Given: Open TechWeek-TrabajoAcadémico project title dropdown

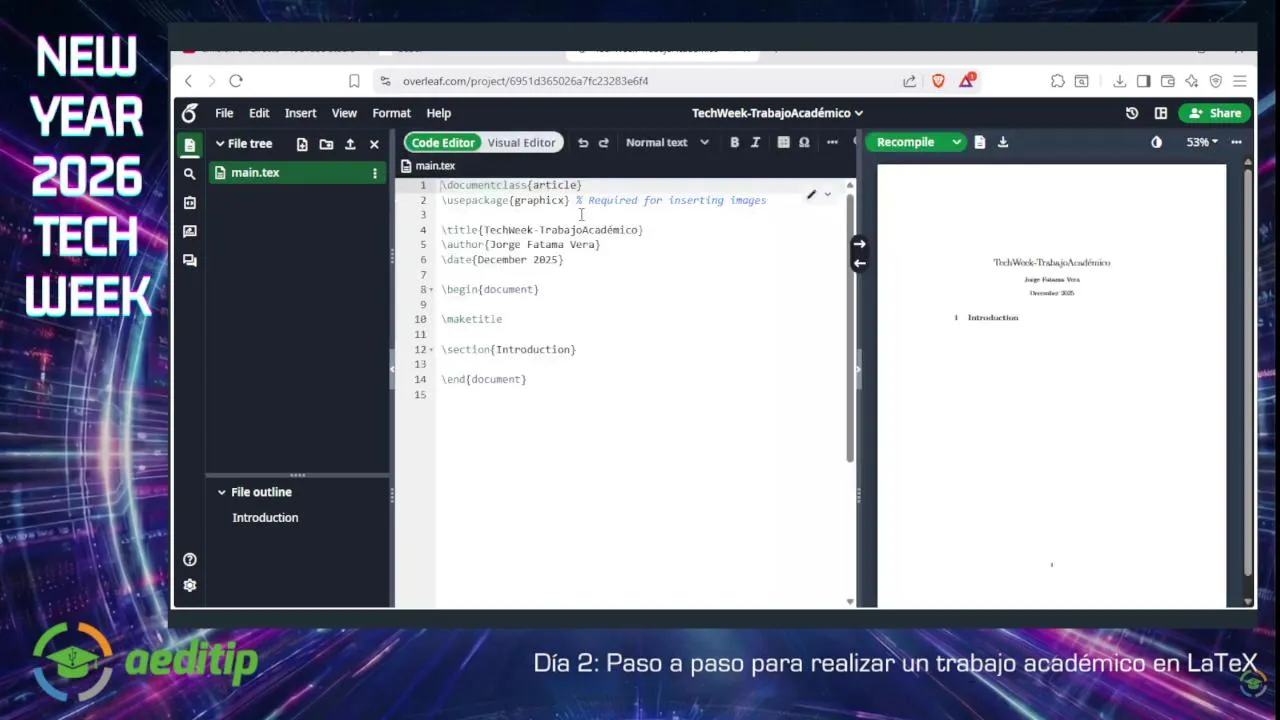Looking at the screenshot, I should point(777,113).
